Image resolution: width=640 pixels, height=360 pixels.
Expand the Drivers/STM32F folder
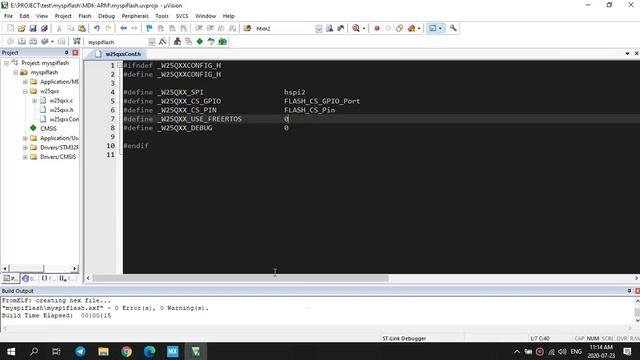point(25,147)
